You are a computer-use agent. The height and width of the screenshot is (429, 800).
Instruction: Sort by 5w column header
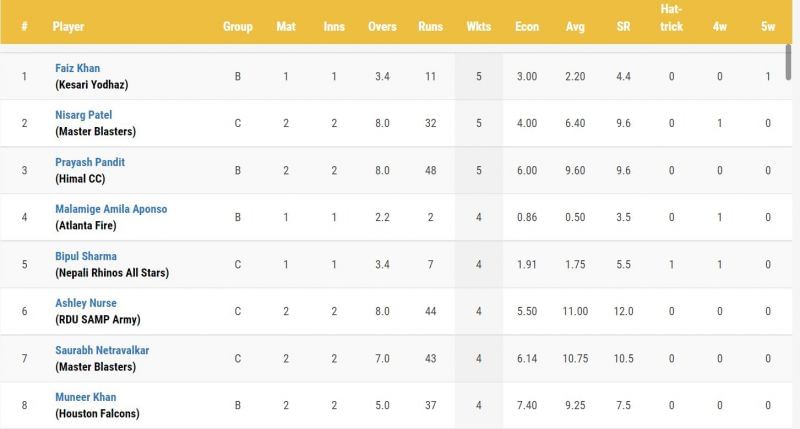click(x=768, y=27)
